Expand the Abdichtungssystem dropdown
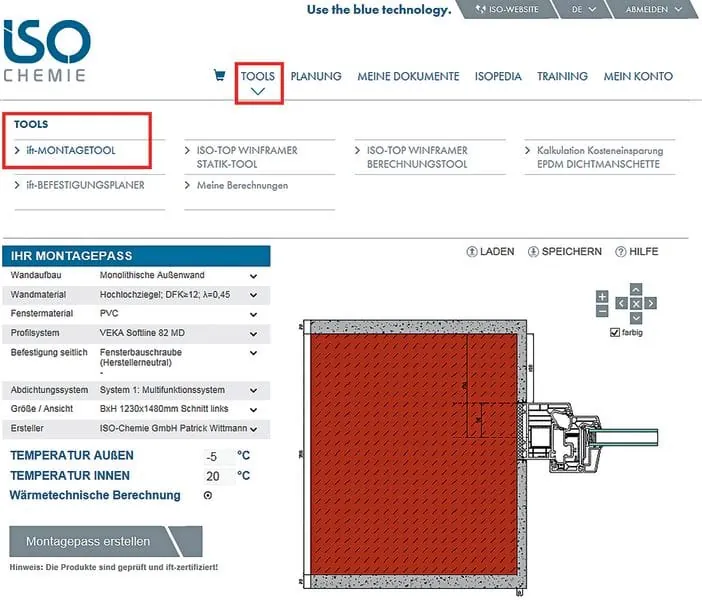Screen dimensions: 702x600 [x=253, y=390]
